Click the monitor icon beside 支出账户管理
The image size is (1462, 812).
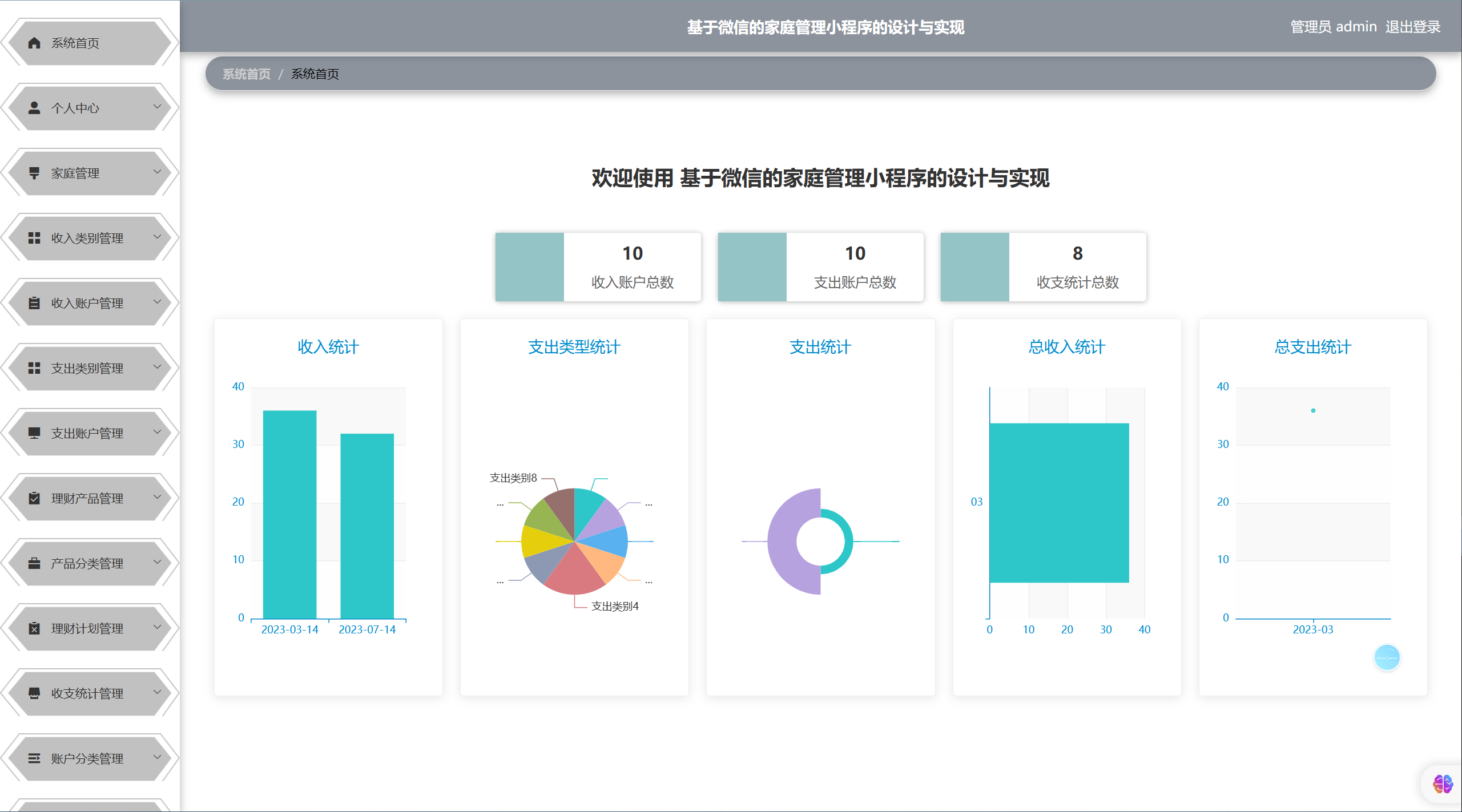coord(34,433)
